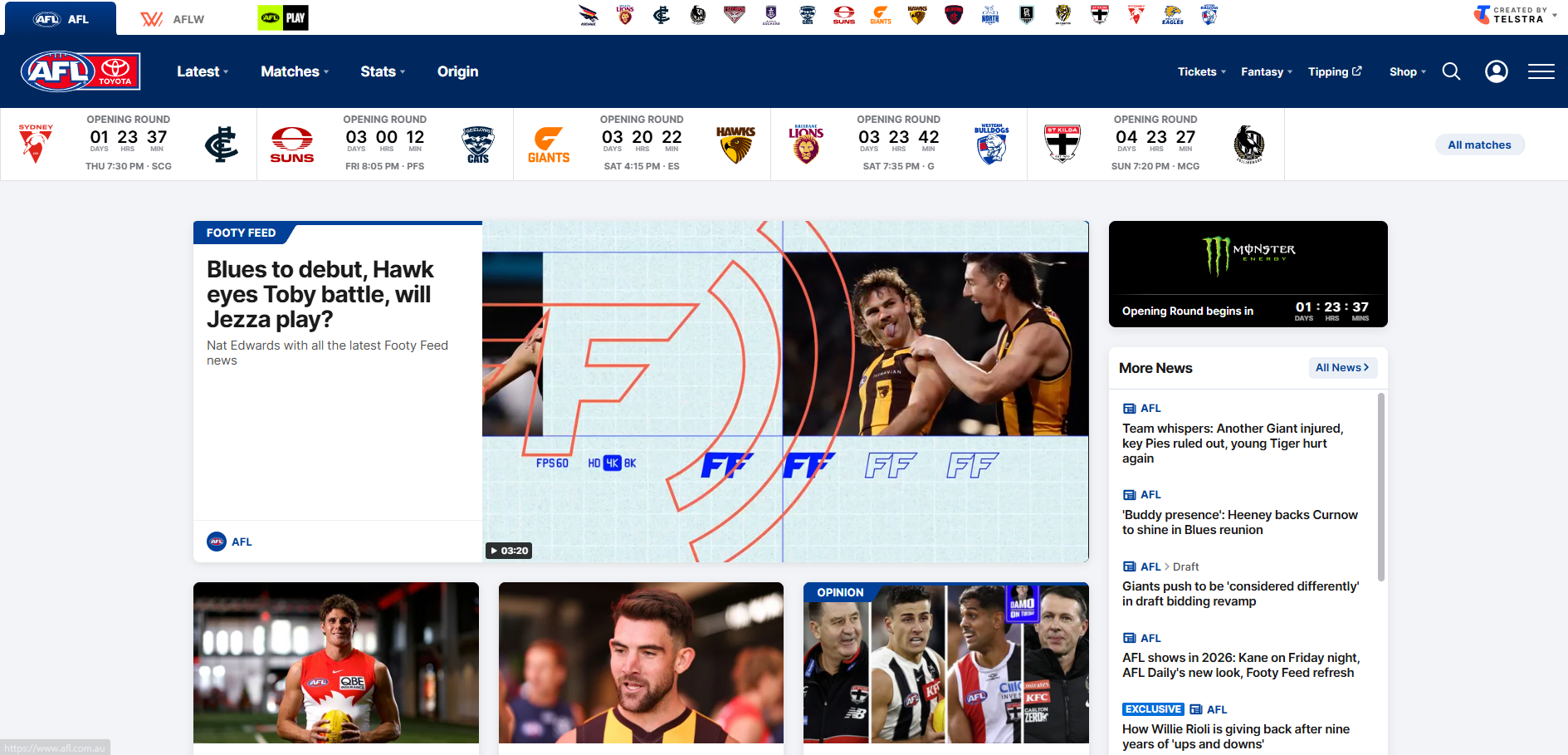This screenshot has height=755, width=1568.
Task: Expand the Shop dropdown
Action: (1408, 72)
